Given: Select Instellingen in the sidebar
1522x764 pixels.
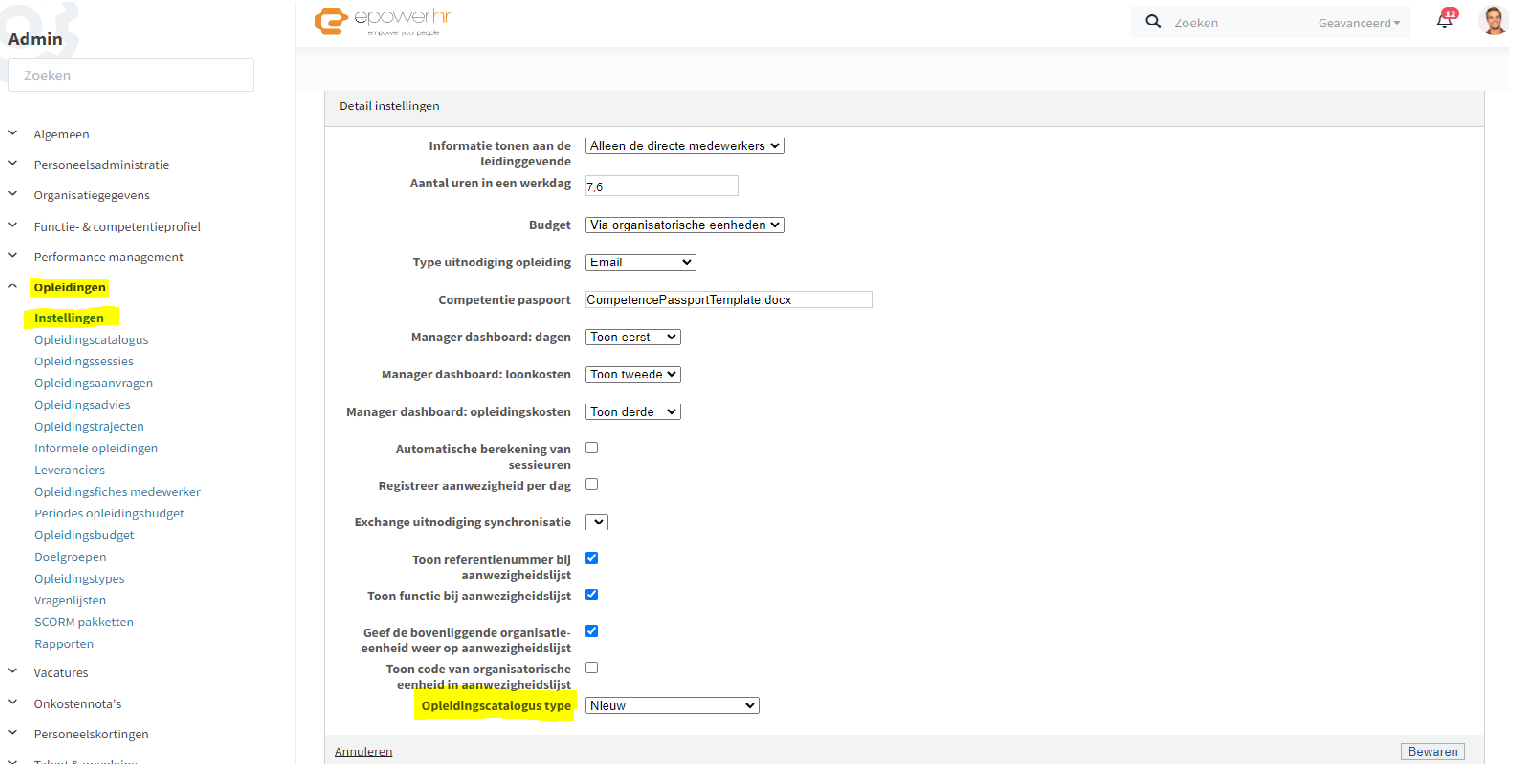Looking at the screenshot, I should pyautogui.click(x=69, y=318).
